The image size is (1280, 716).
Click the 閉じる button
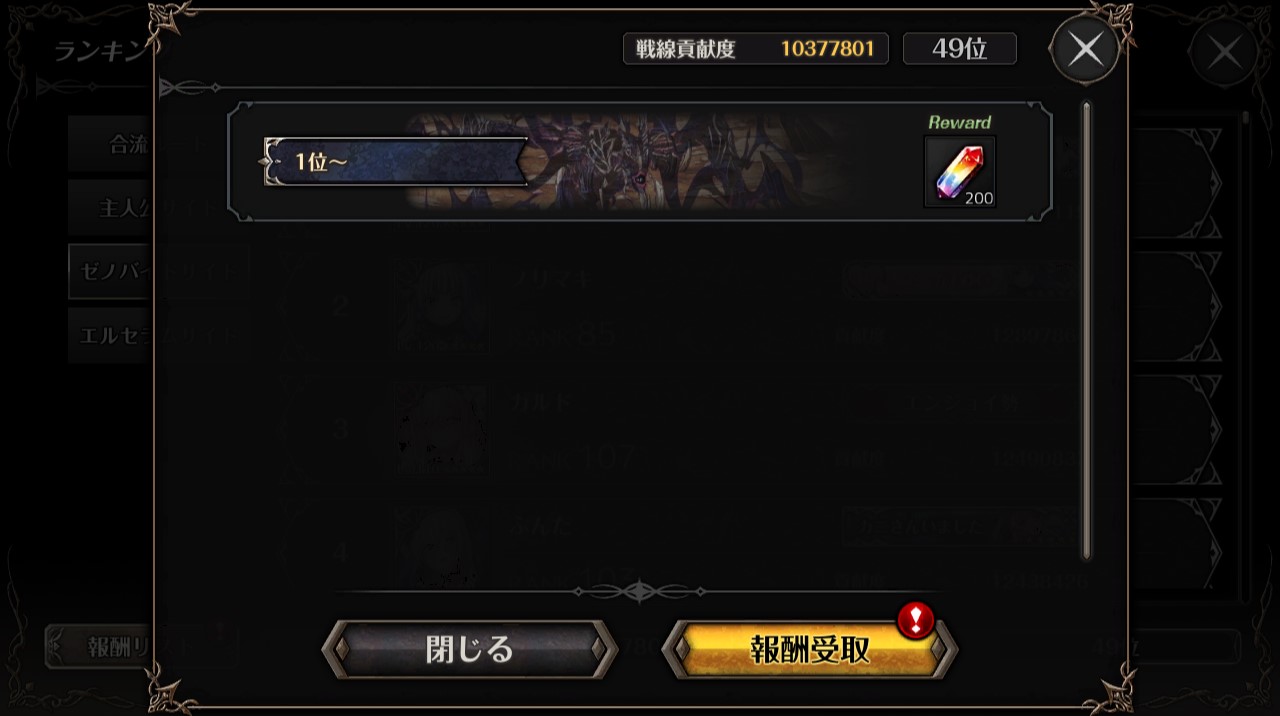click(x=470, y=649)
